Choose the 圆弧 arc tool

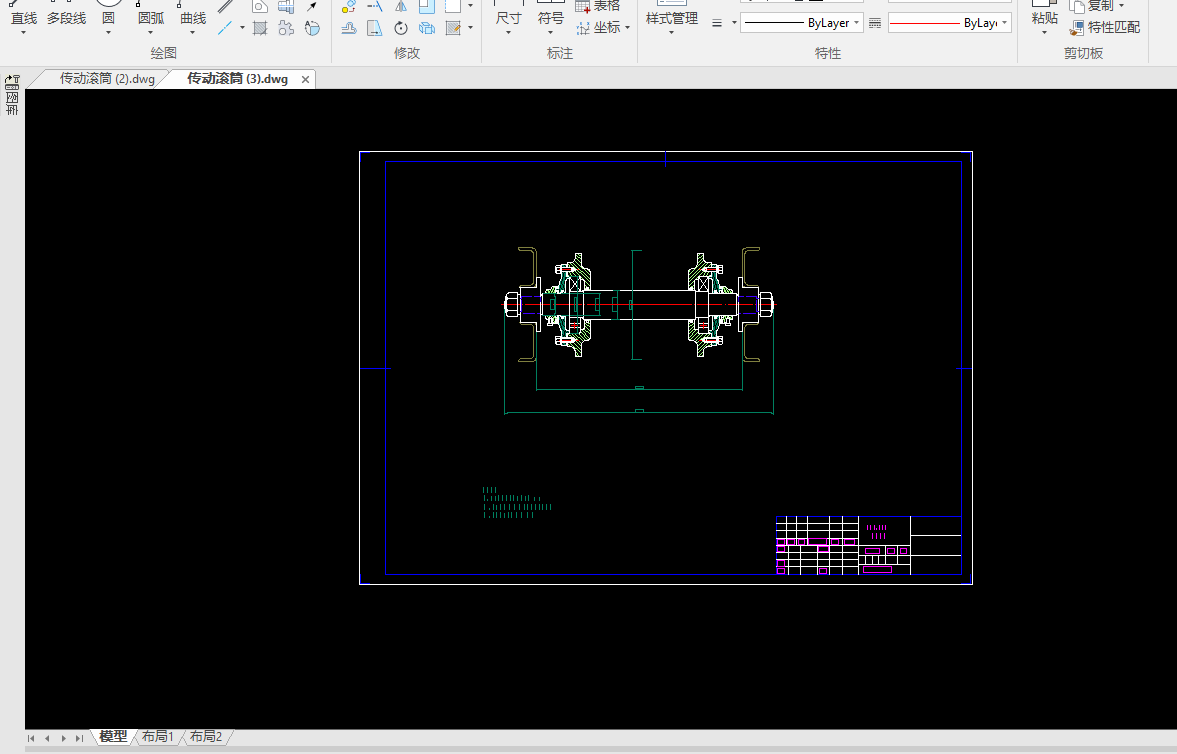click(x=150, y=14)
